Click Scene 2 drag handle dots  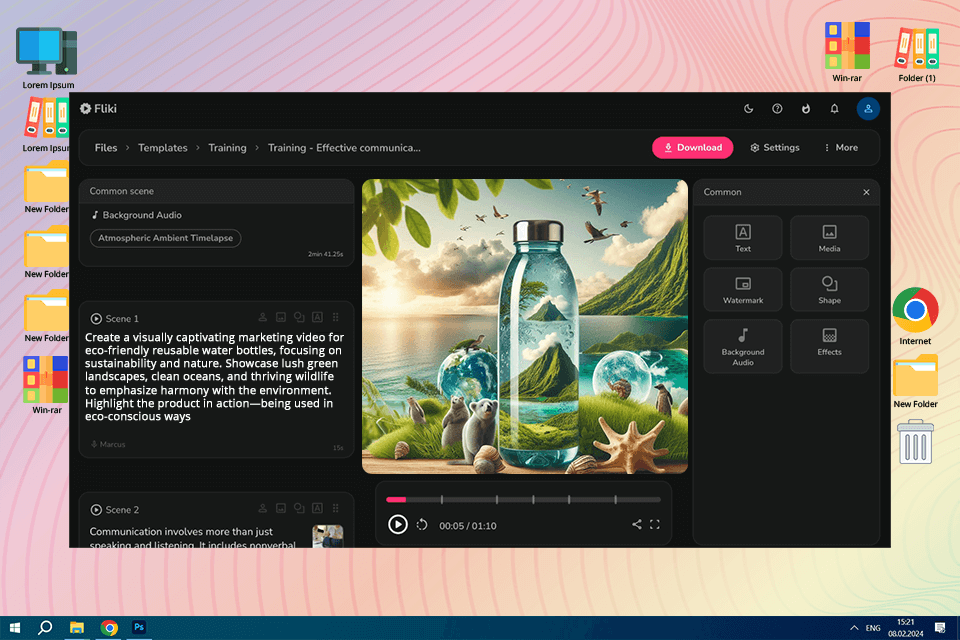point(336,508)
